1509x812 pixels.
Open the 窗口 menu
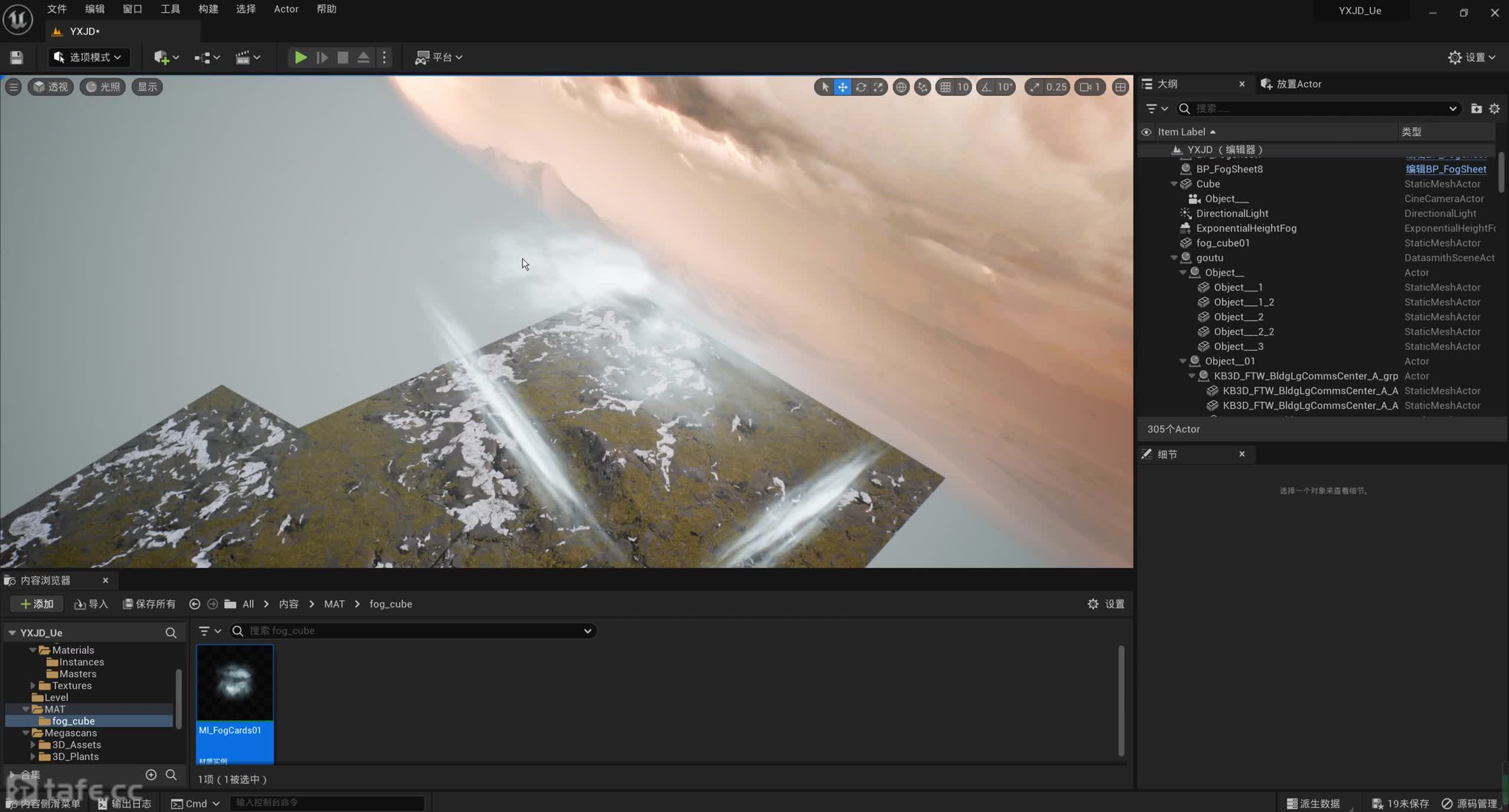[132, 9]
